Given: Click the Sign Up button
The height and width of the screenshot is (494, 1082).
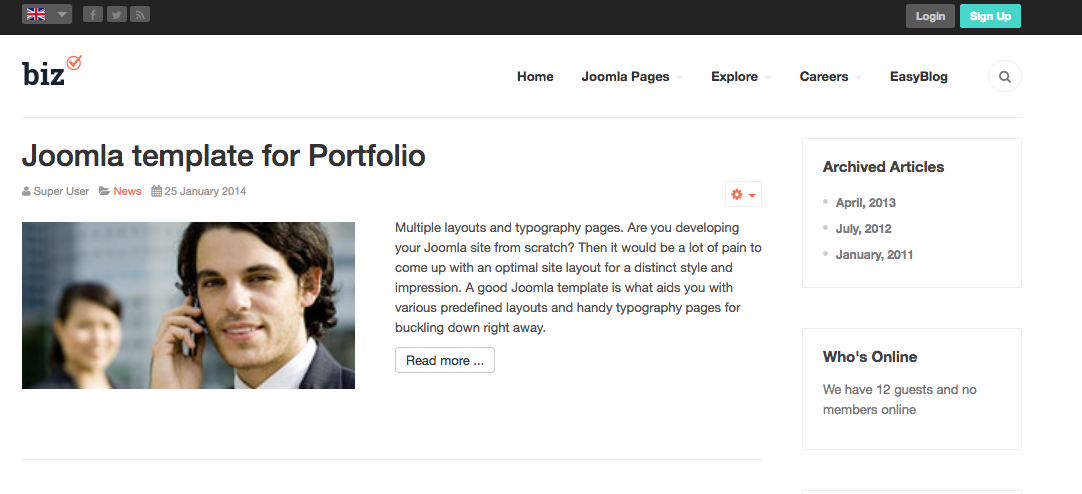Looking at the screenshot, I should tap(990, 16).
